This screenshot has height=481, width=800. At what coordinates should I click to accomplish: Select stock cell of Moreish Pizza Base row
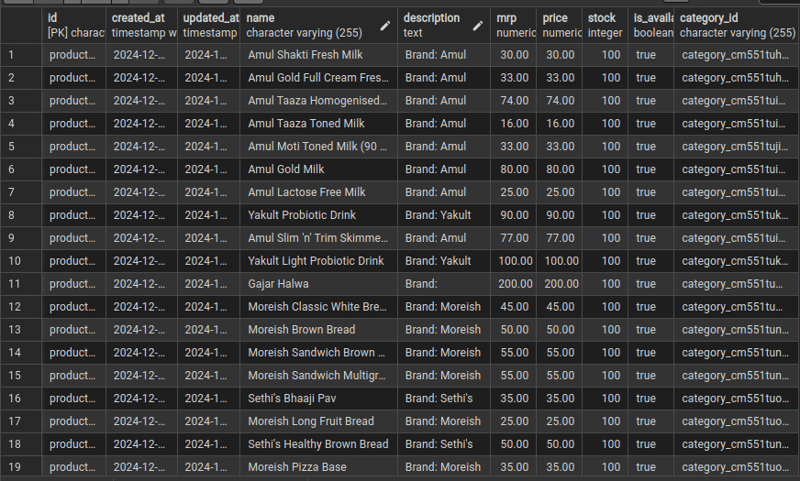click(x=605, y=467)
